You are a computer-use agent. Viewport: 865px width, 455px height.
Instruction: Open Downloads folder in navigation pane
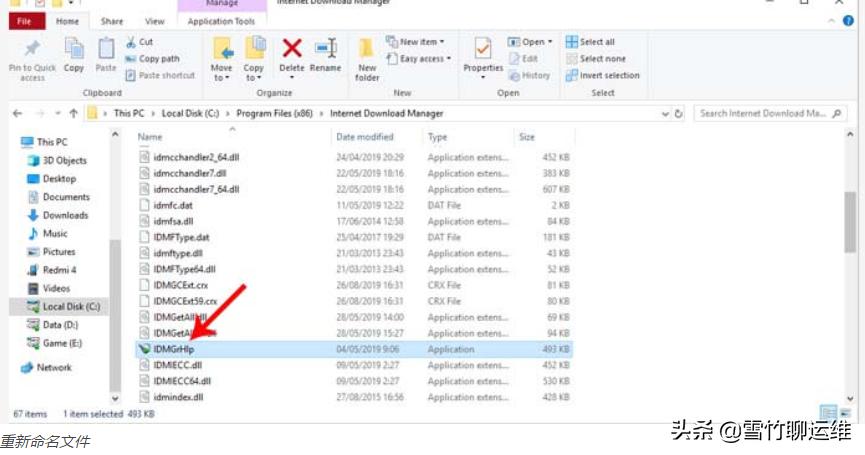coord(65,215)
